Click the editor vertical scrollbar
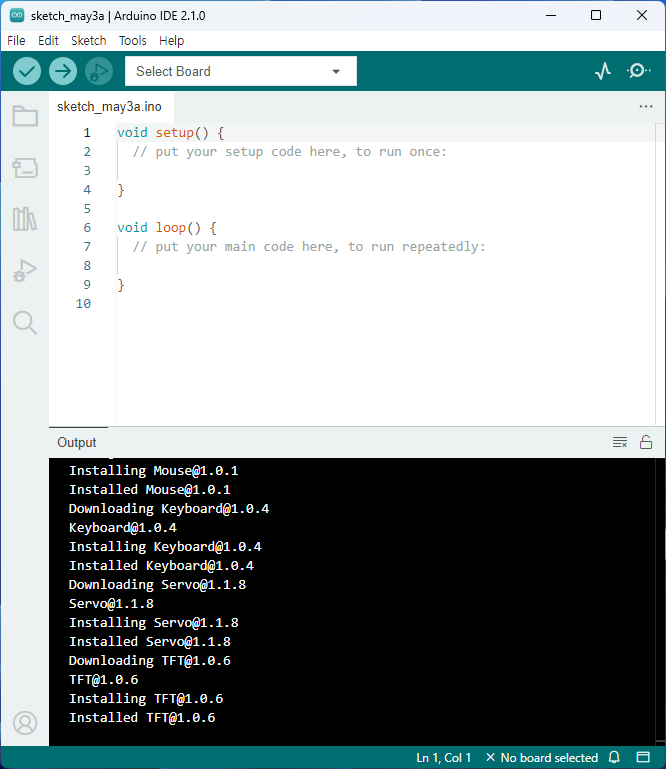The width and height of the screenshot is (666, 769). (x=660, y=274)
